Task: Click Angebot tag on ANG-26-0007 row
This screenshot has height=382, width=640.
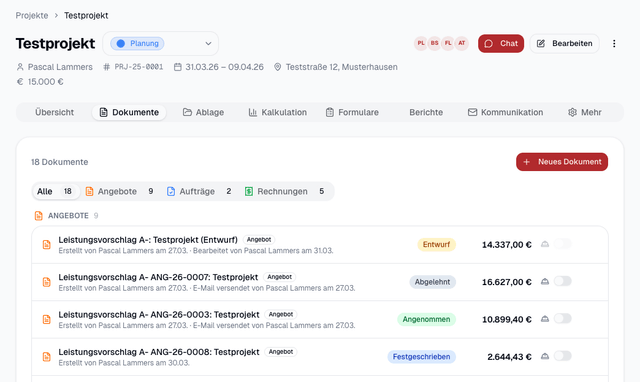Action: tap(280, 277)
